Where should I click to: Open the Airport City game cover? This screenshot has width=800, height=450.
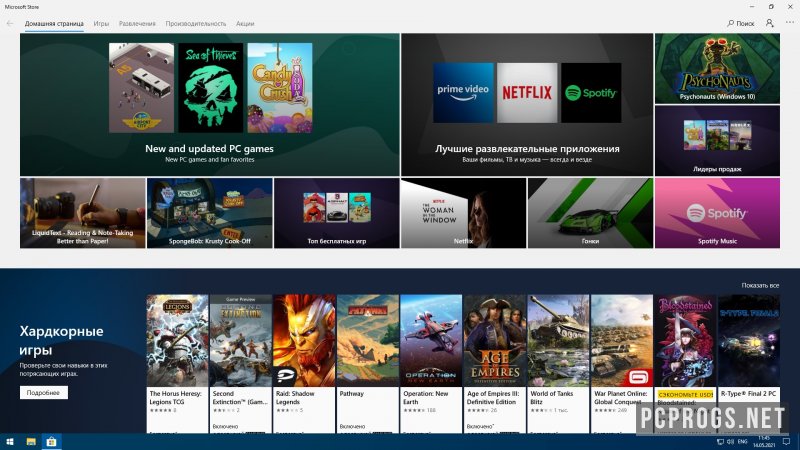point(141,88)
